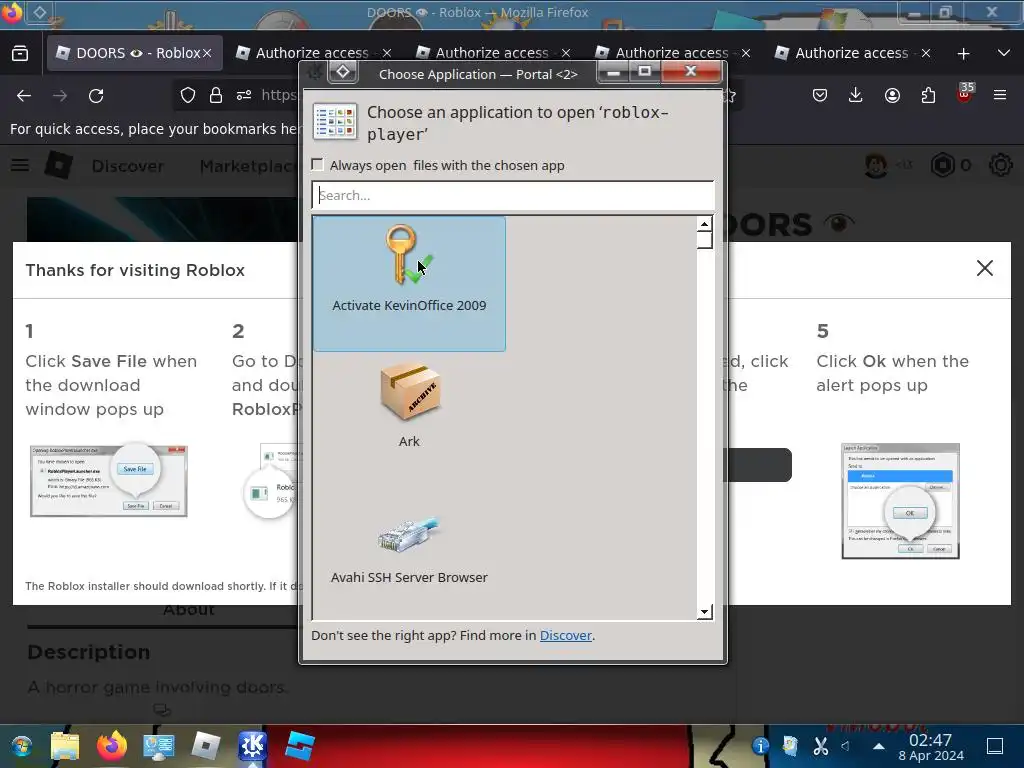Click the Save File step thumbnail
Screen dimensions: 1024x768
click(108, 481)
